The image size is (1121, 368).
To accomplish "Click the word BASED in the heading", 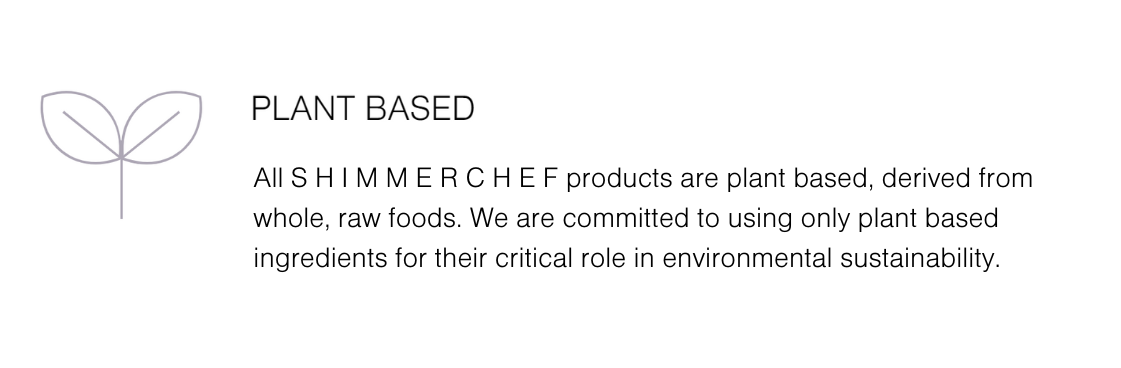I will 420,109.
